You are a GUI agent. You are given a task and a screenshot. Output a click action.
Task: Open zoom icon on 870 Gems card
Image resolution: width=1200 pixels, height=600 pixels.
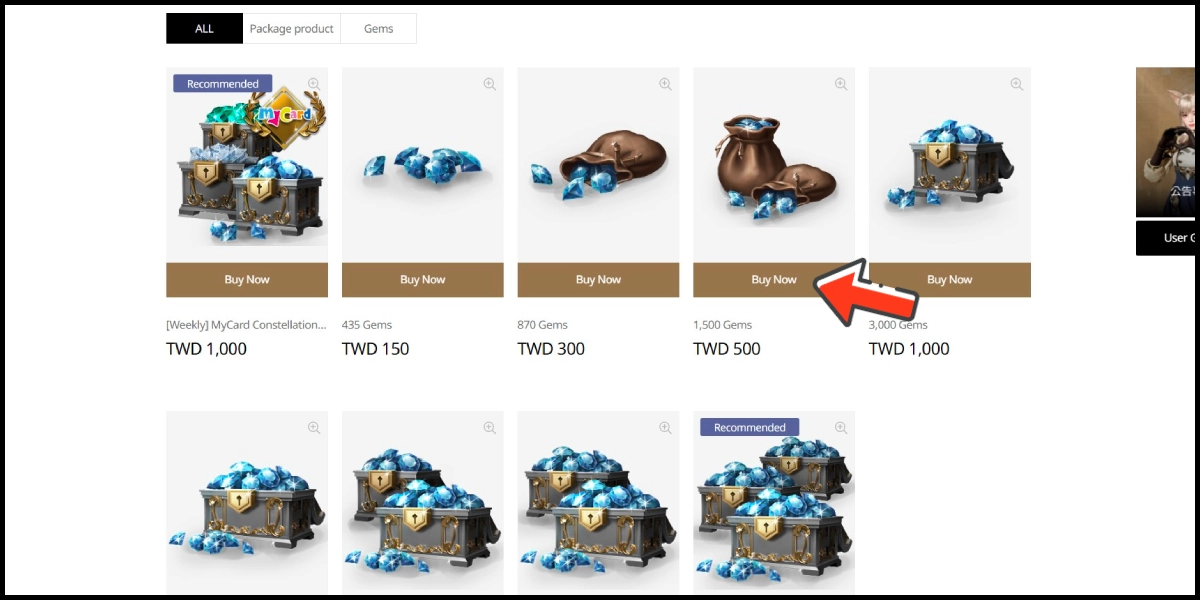pyautogui.click(x=665, y=84)
